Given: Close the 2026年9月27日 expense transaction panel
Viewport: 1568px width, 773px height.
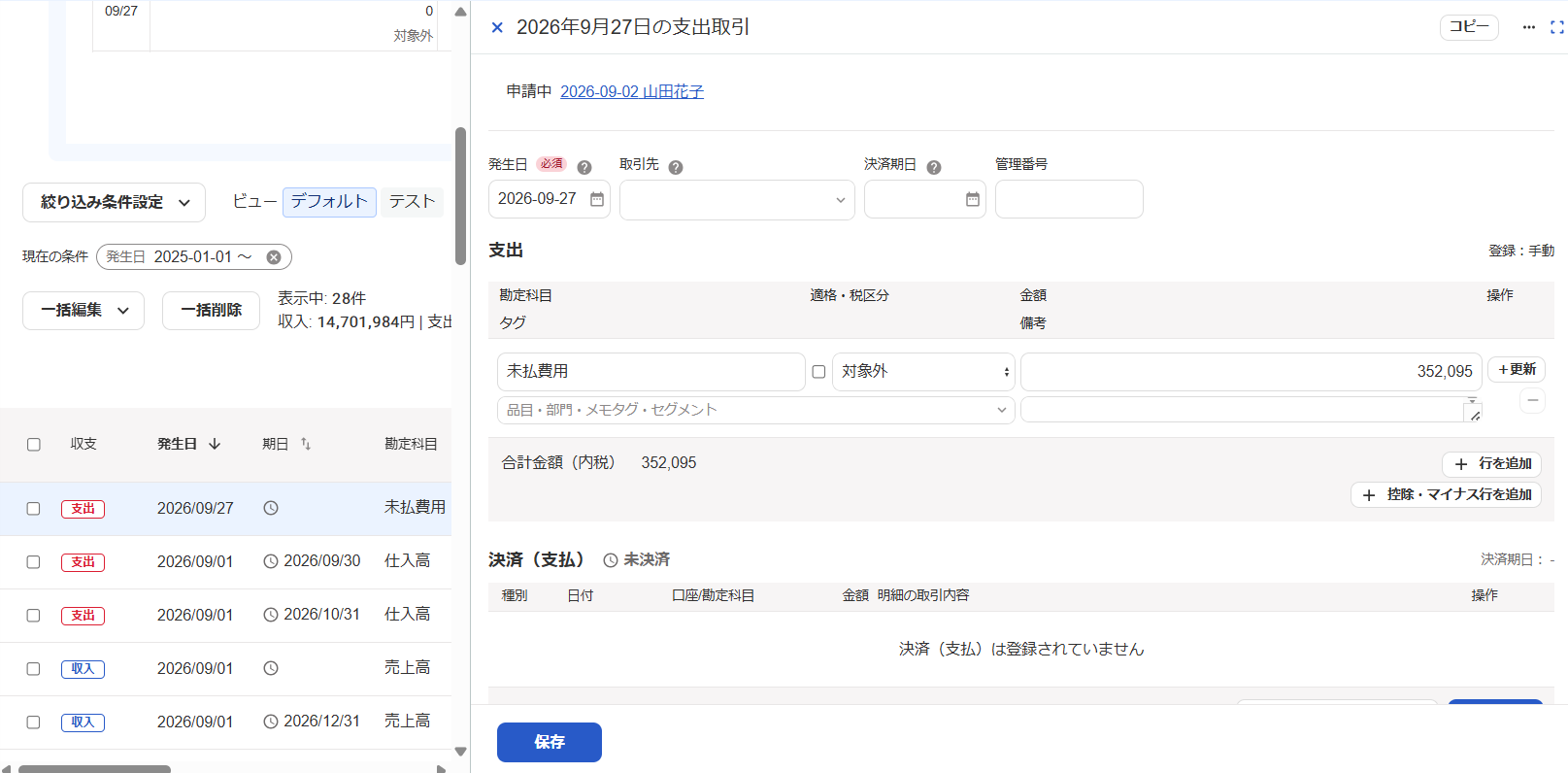Looking at the screenshot, I should point(497,27).
